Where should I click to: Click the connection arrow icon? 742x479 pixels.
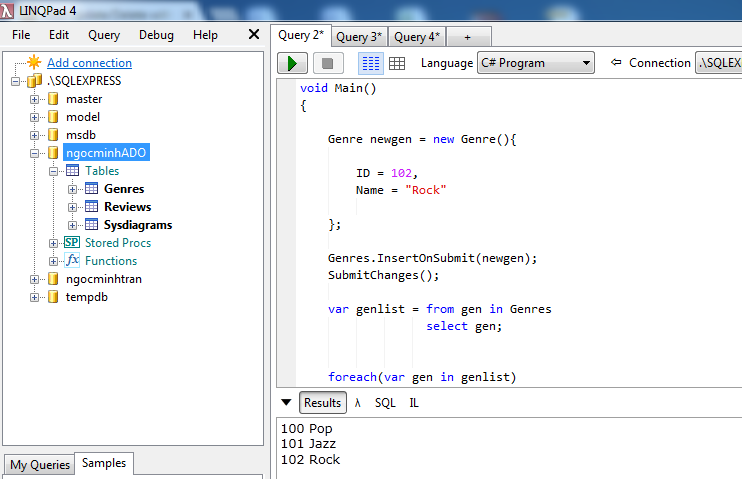[x=616, y=62]
